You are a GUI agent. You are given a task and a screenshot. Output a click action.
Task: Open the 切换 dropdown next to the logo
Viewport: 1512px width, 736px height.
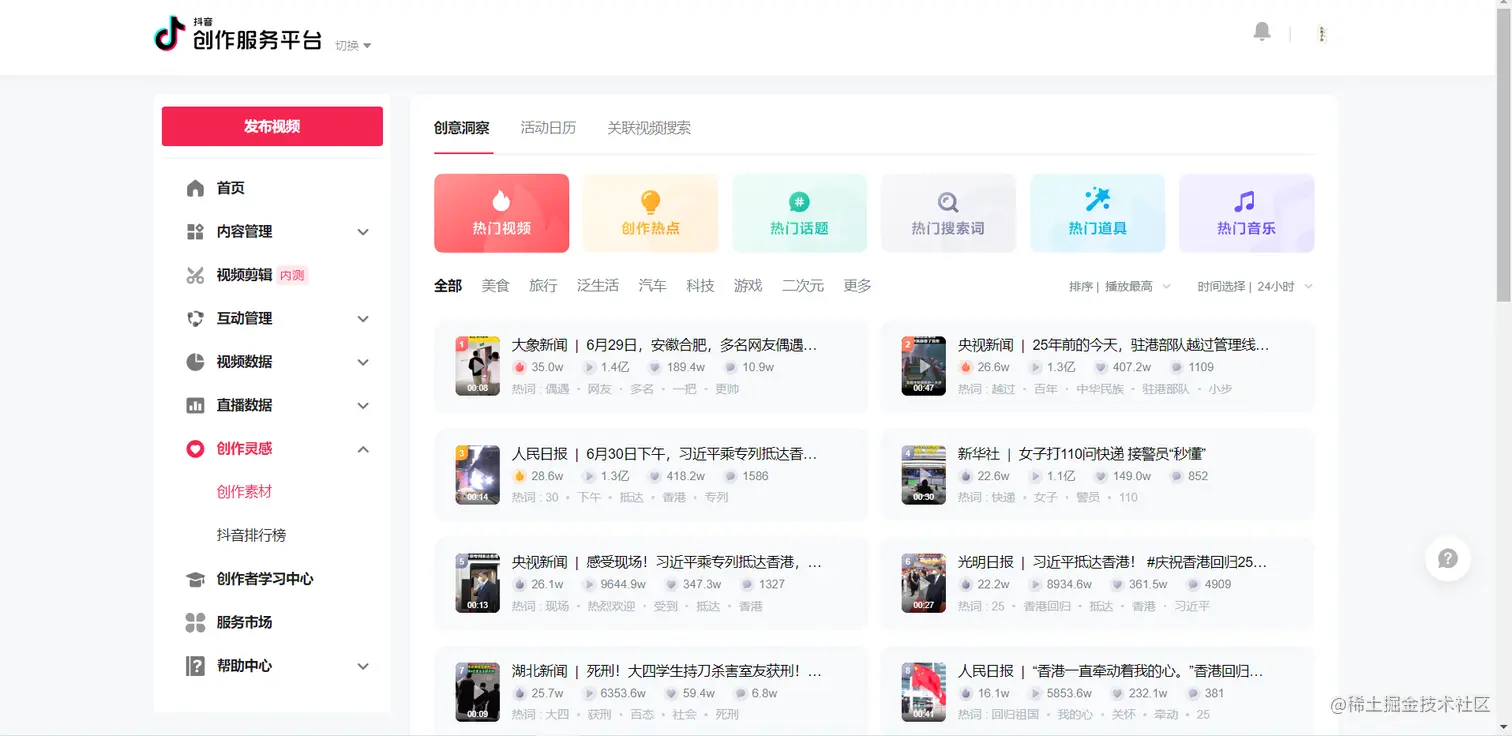click(x=352, y=44)
